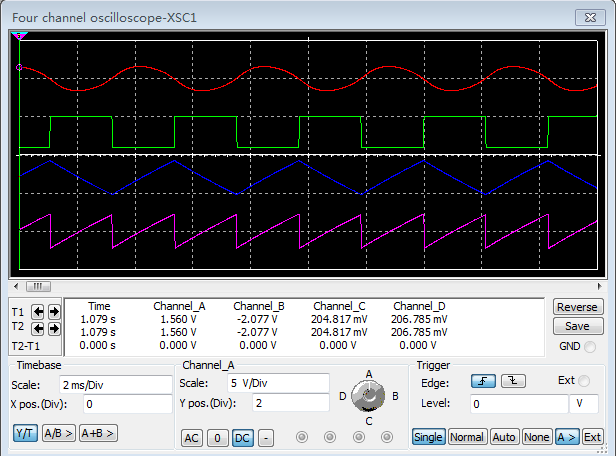This screenshot has height=456, width=616.
Task: Select Normal trigger mode
Action: point(467,437)
